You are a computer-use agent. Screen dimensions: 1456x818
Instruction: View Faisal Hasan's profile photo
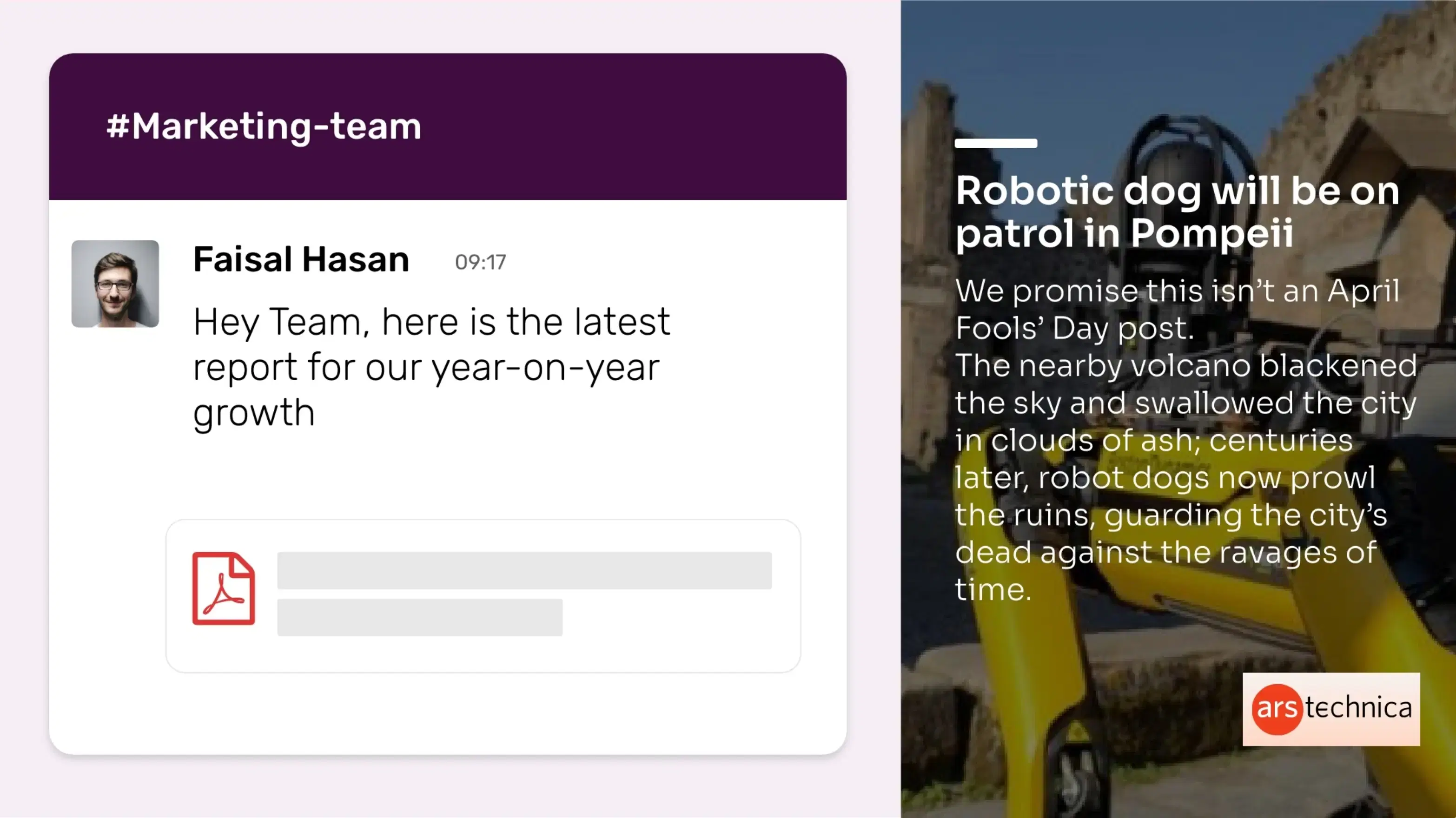[115, 284]
